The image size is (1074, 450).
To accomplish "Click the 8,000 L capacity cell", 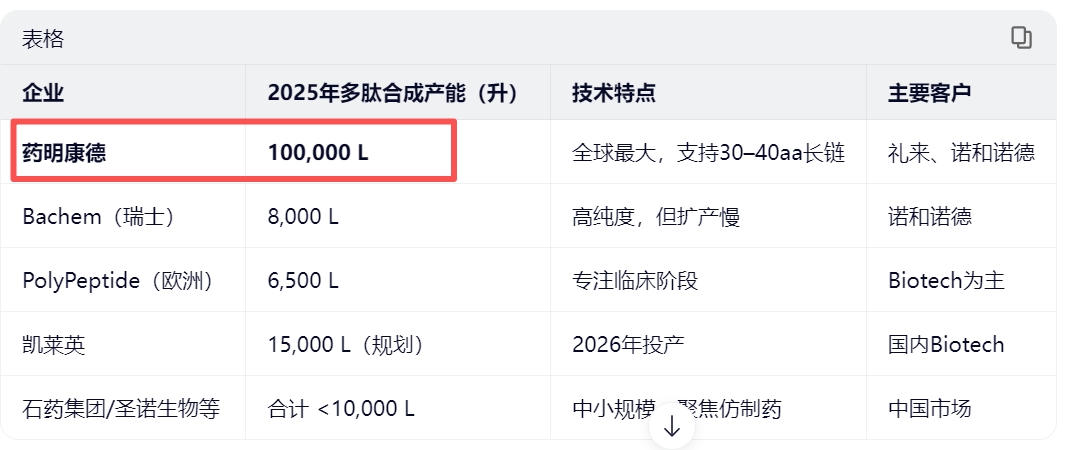I will tap(303, 217).
